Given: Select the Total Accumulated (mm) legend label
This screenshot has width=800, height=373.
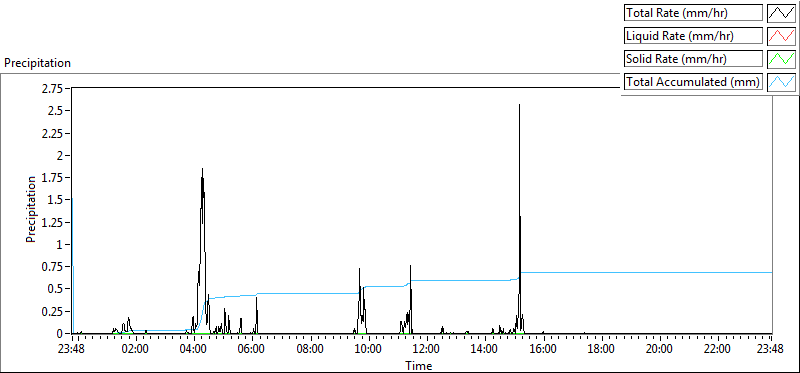Looking at the screenshot, I should tap(693, 81).
